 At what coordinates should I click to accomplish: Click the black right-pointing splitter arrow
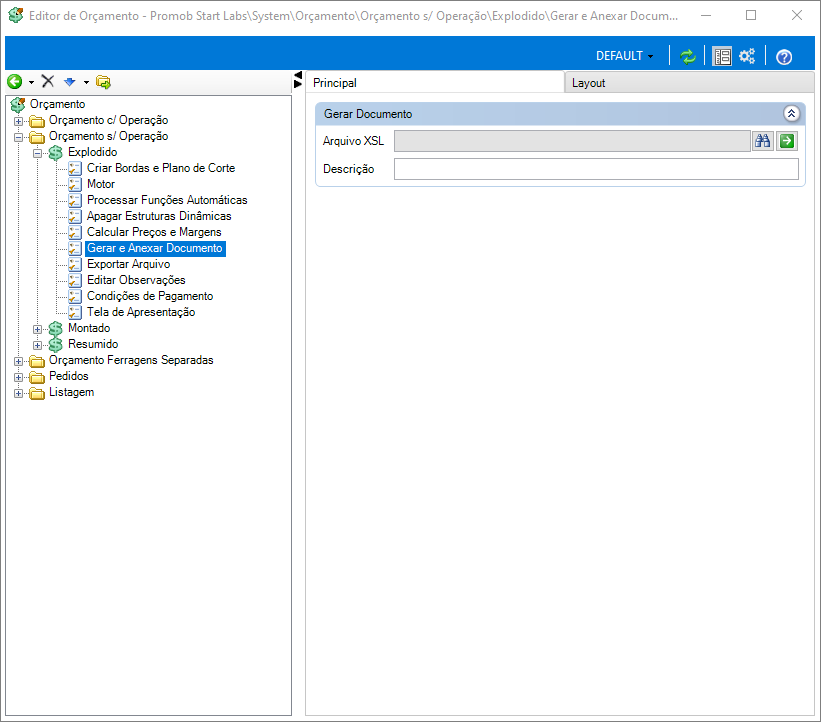point(298,84)
